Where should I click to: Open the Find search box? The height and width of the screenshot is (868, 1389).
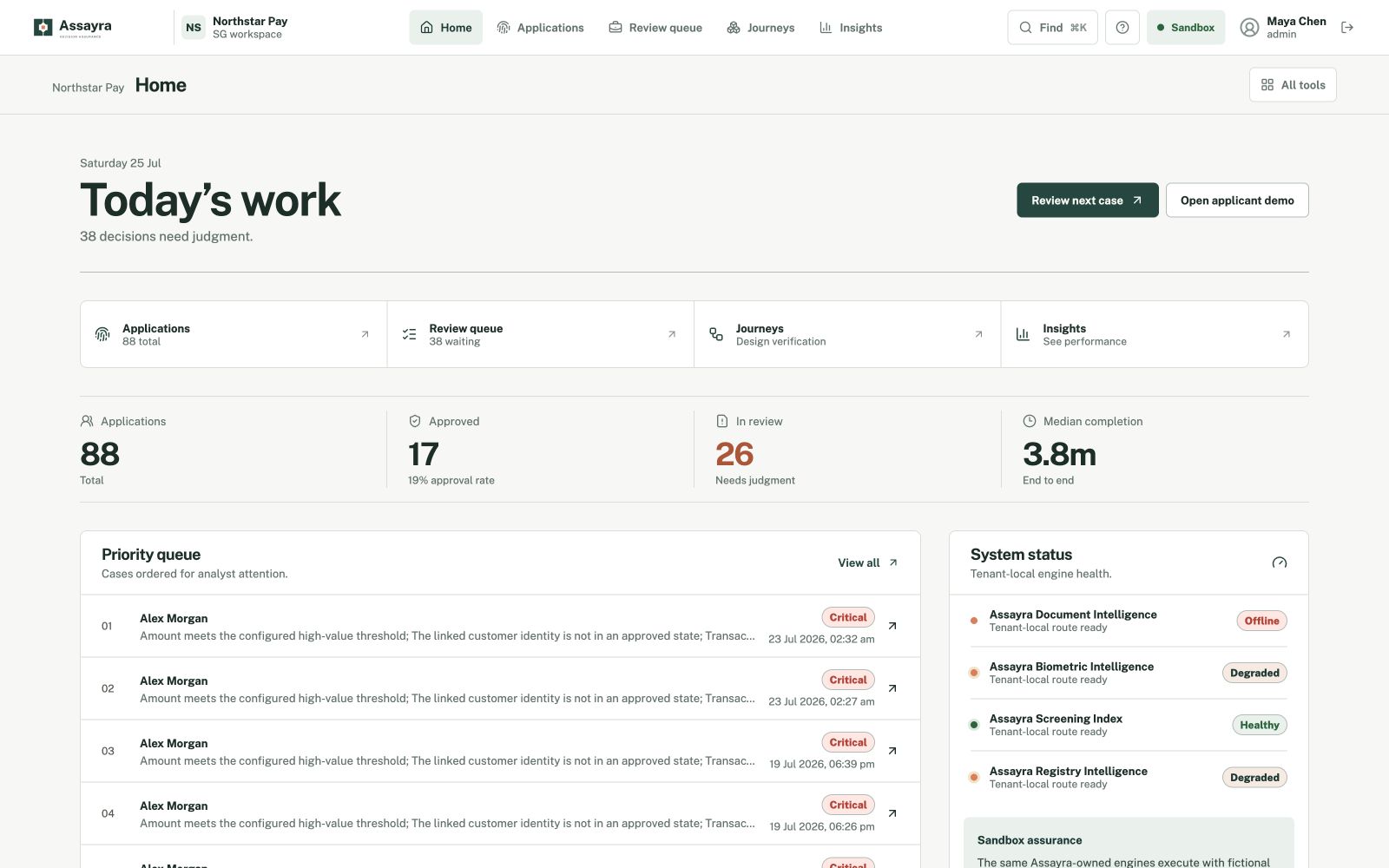[1052, 28]
